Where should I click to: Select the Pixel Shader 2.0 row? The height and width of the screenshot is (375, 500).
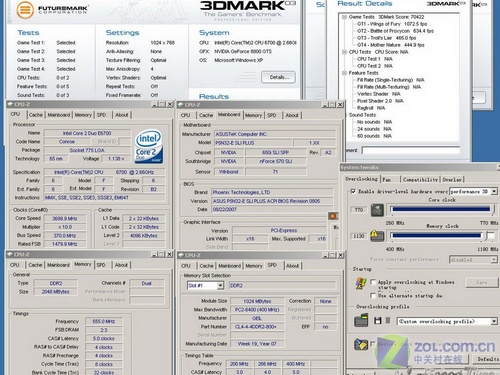pos(380,101)
